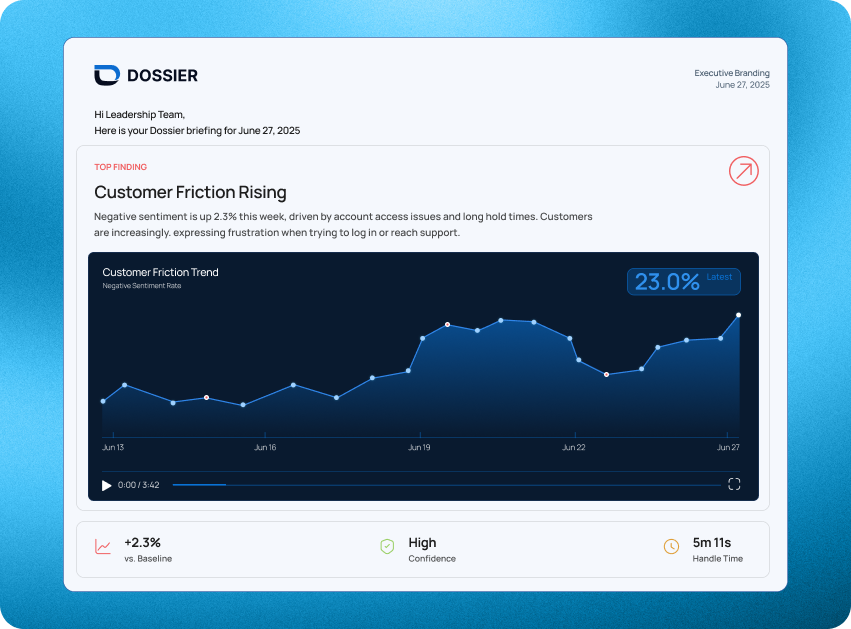Click the Hi Leadership Team greeting
The height and width of the screenshot is (629, 851).
point(139,115)
